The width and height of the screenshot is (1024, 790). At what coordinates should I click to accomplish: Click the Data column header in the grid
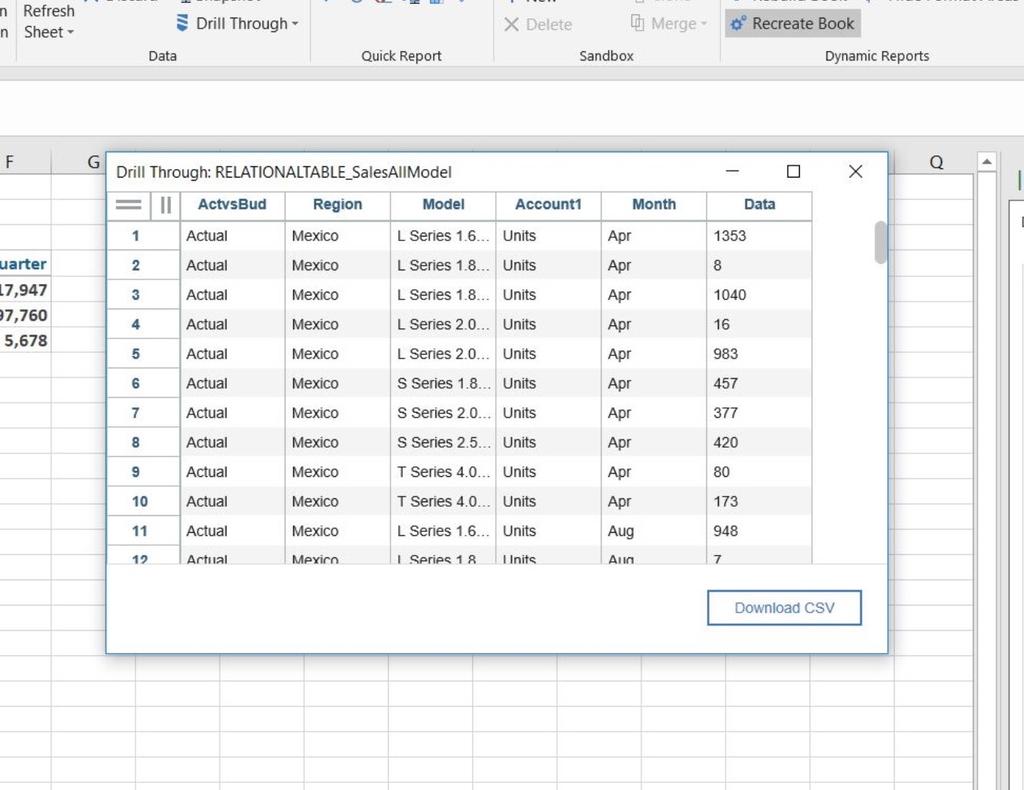point(760,205)
